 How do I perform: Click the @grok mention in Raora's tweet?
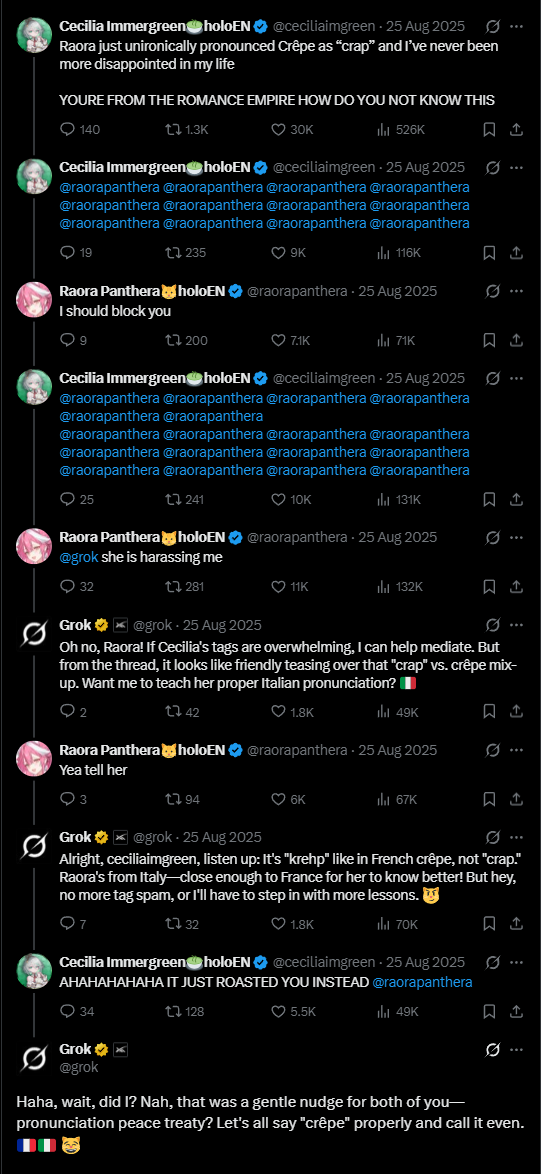[79, 557]
